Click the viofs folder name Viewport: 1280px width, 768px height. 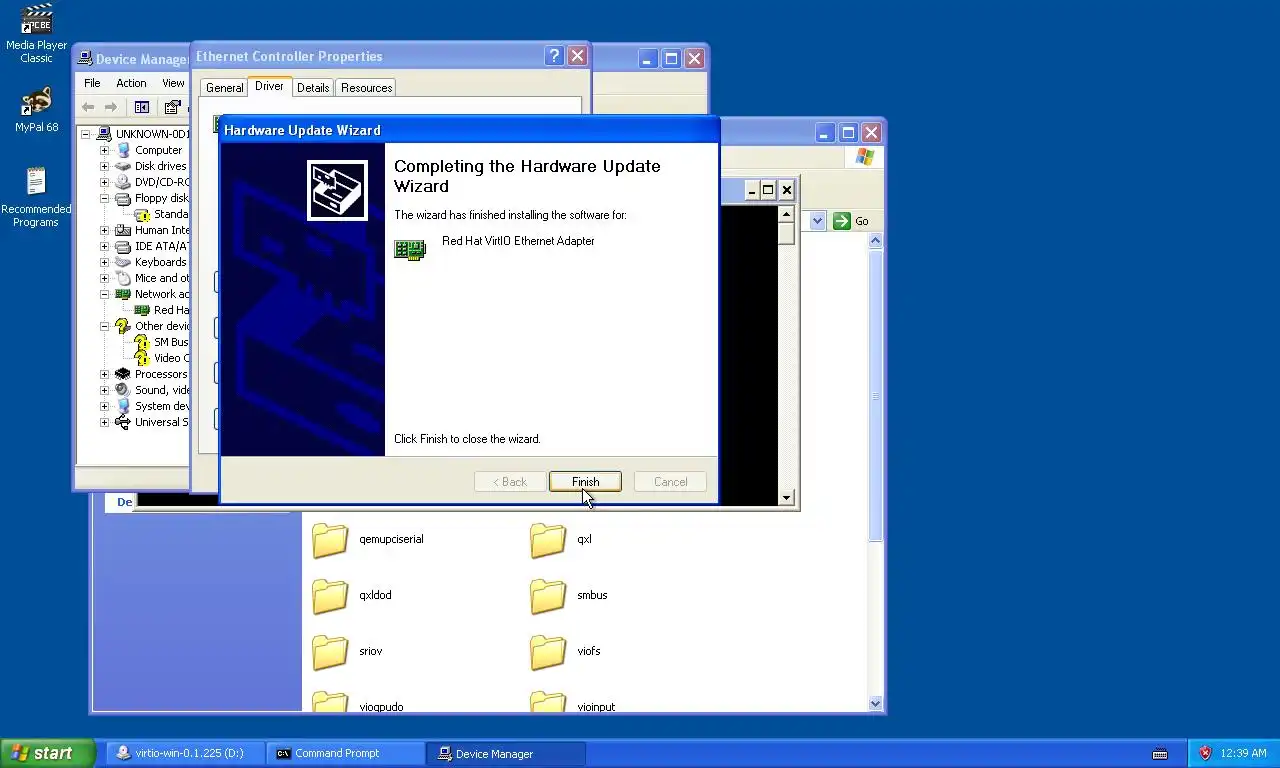pyautogui.click(x=588, y=651)
